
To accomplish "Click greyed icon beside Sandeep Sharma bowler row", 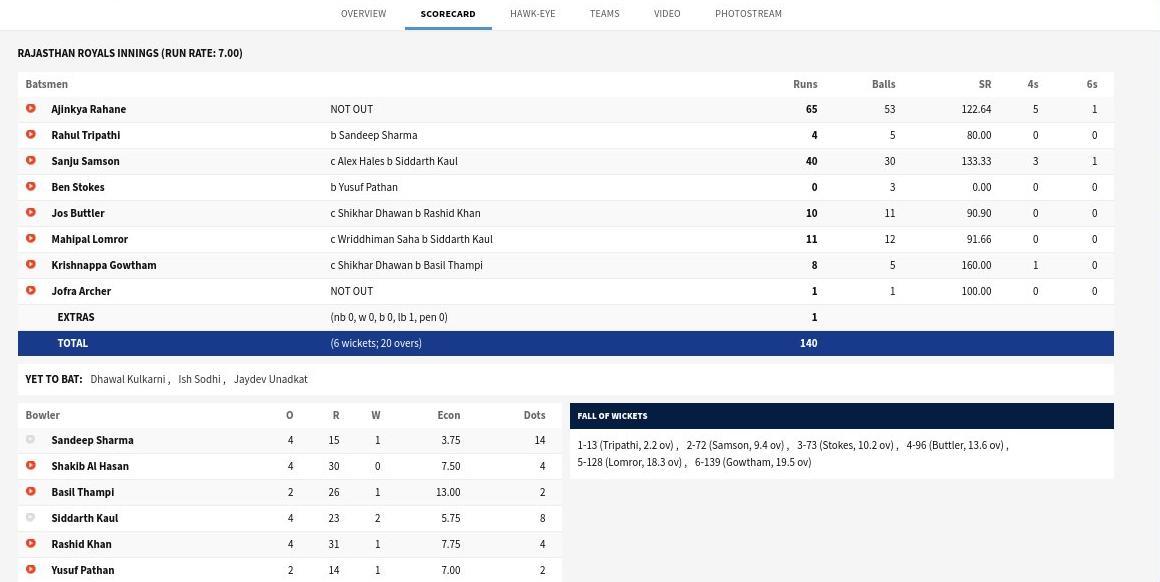I will coord(30,439).
